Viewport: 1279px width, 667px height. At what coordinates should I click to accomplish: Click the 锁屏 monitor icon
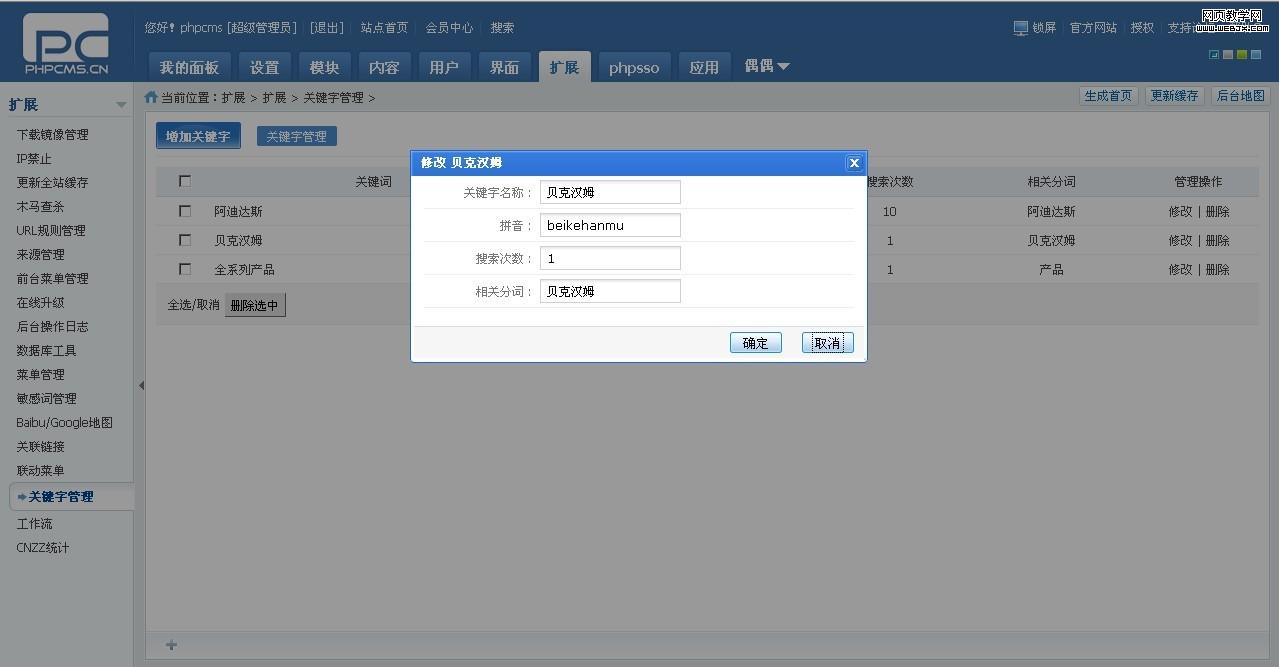pyautogui.click(x=1020, y=28)
